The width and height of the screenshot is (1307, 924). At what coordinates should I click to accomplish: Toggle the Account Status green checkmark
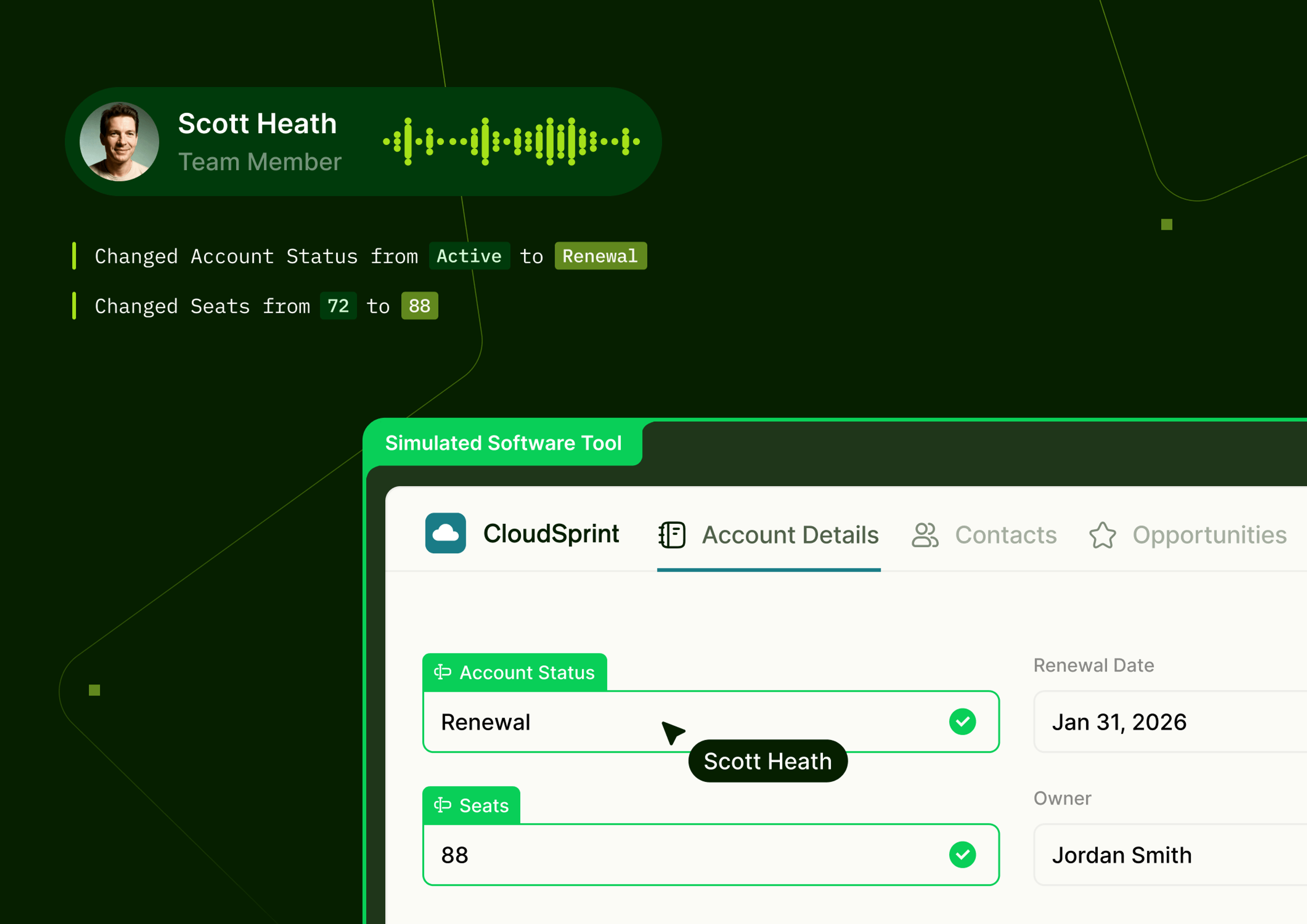pyautogui.click(x=962, y=722)
